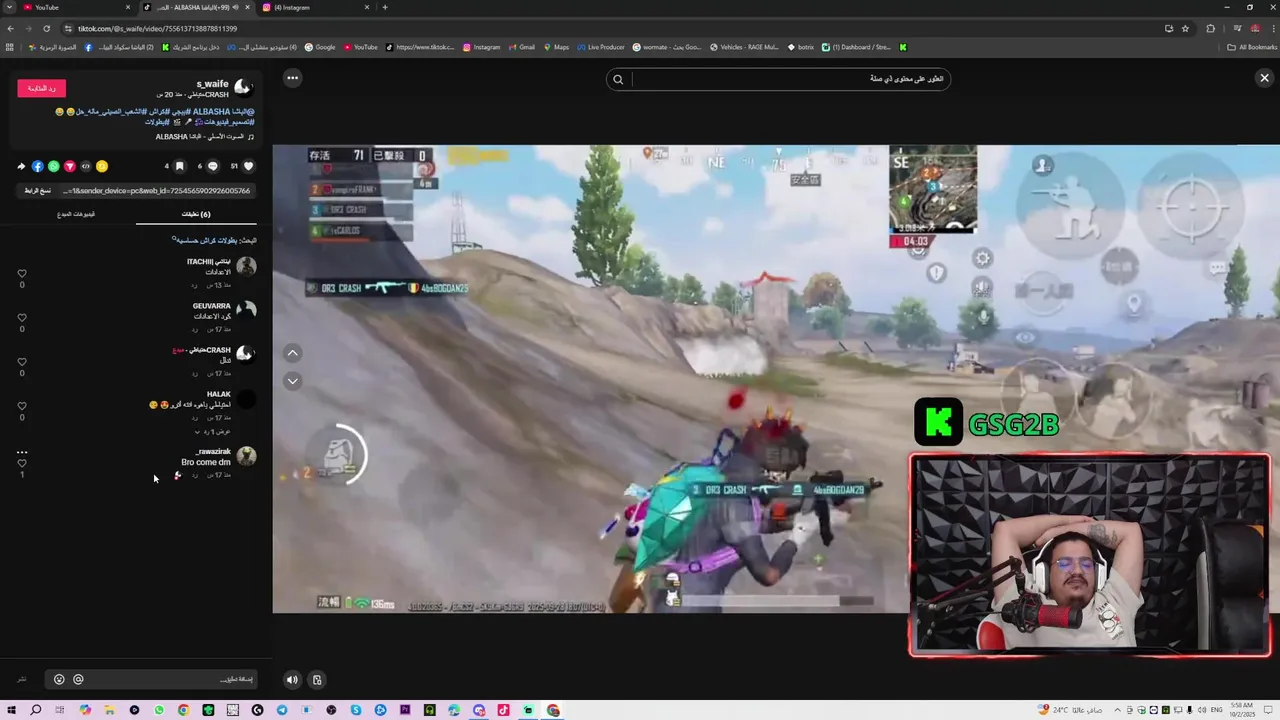Image resolution: width=1280 pixels, height=720 pixels.
Task: Open Windows Start menu
Action: (x=11, y=710)
